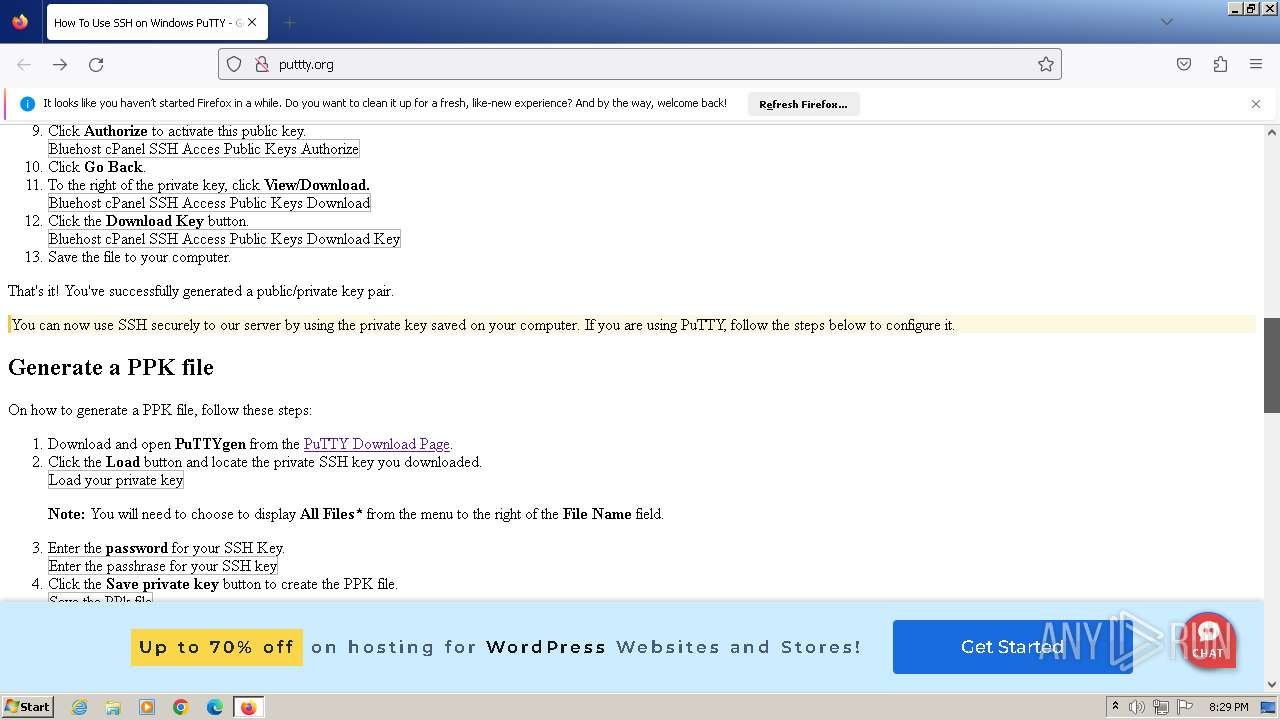The height and width of the screenshot is (720, 1280).
Task: Click the vertical scrollbar thumb
Action: point(1272,365)
